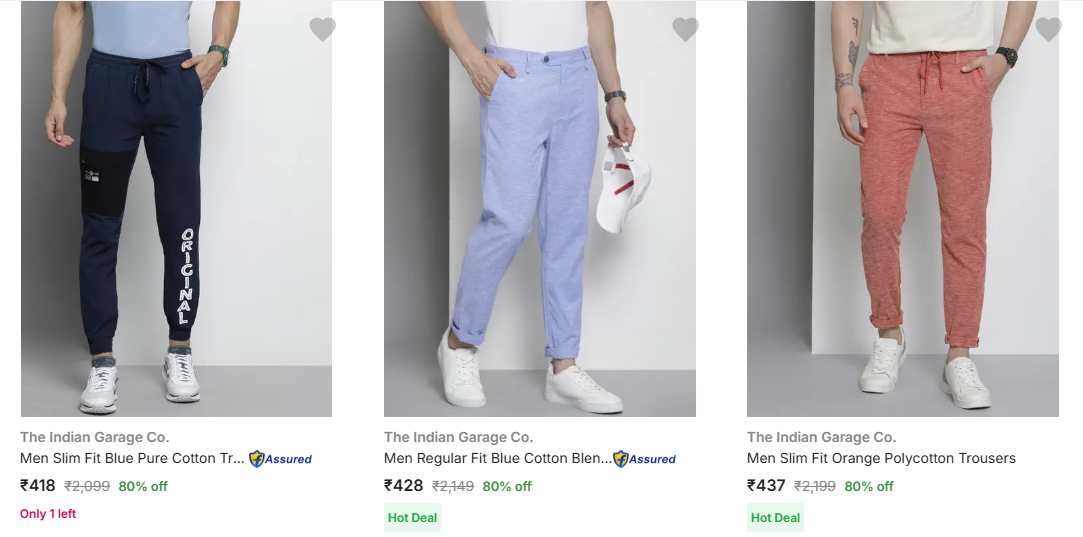Open the light blue trousers product image

tap(540, 210)
